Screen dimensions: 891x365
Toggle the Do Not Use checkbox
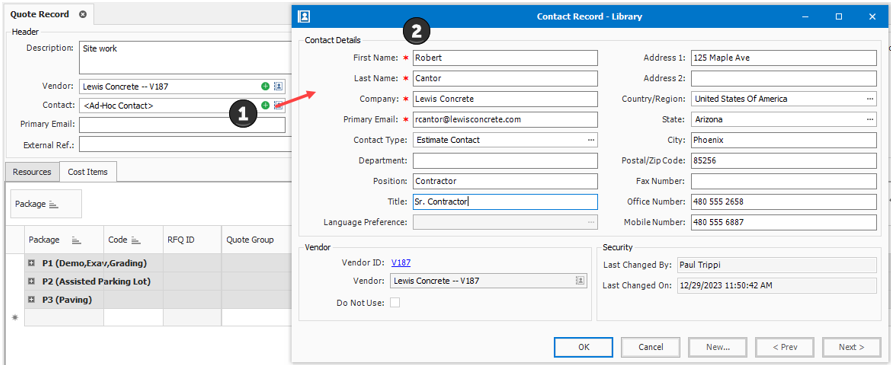coord(394,302)
